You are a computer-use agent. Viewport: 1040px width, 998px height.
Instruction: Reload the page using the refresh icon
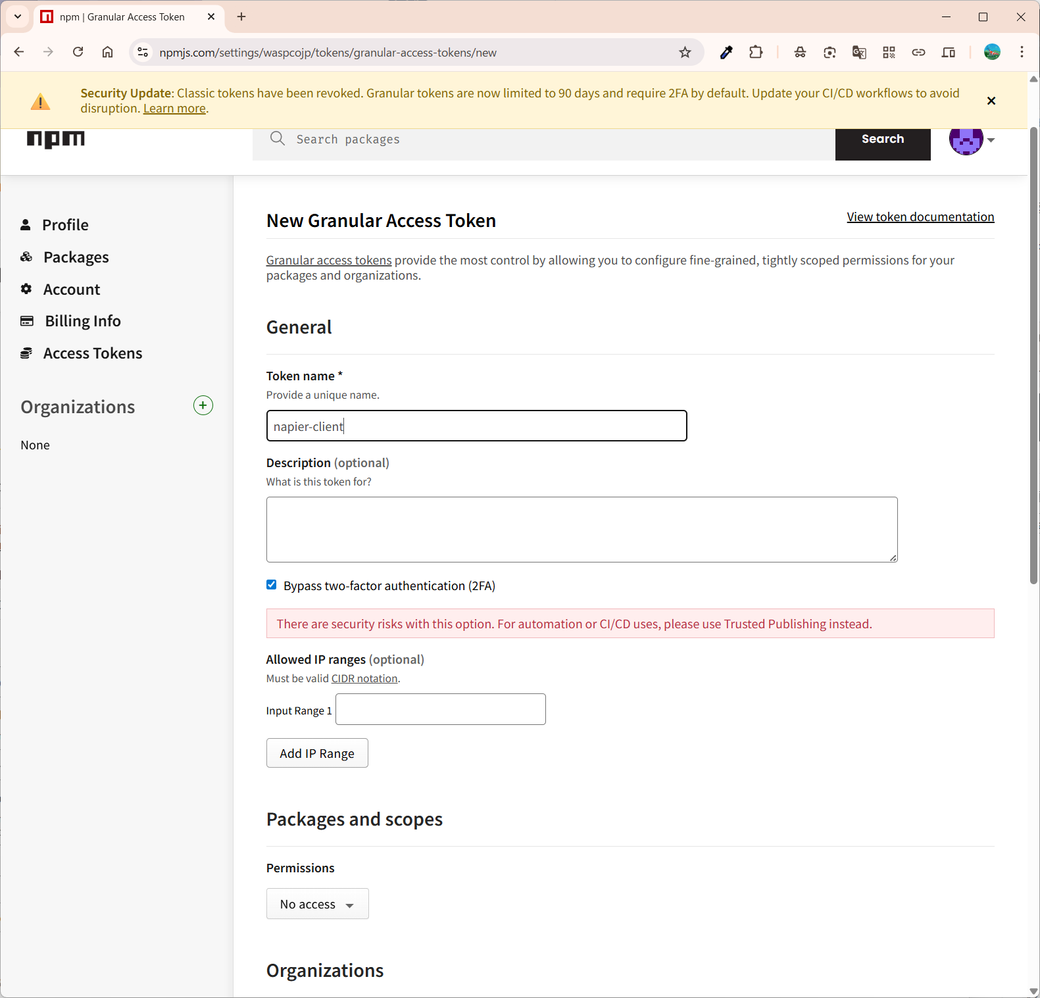coord(78,52)
